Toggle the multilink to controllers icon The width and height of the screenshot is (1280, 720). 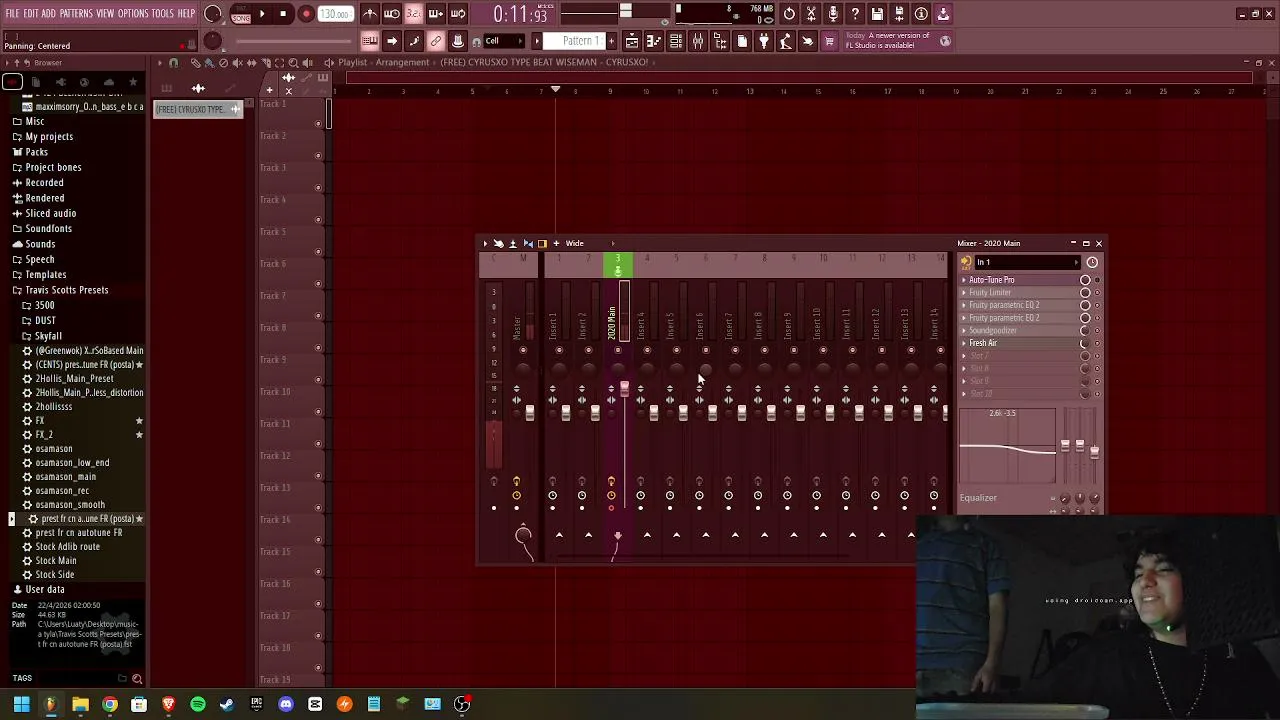pyautogui.click(x=436, y=41)
